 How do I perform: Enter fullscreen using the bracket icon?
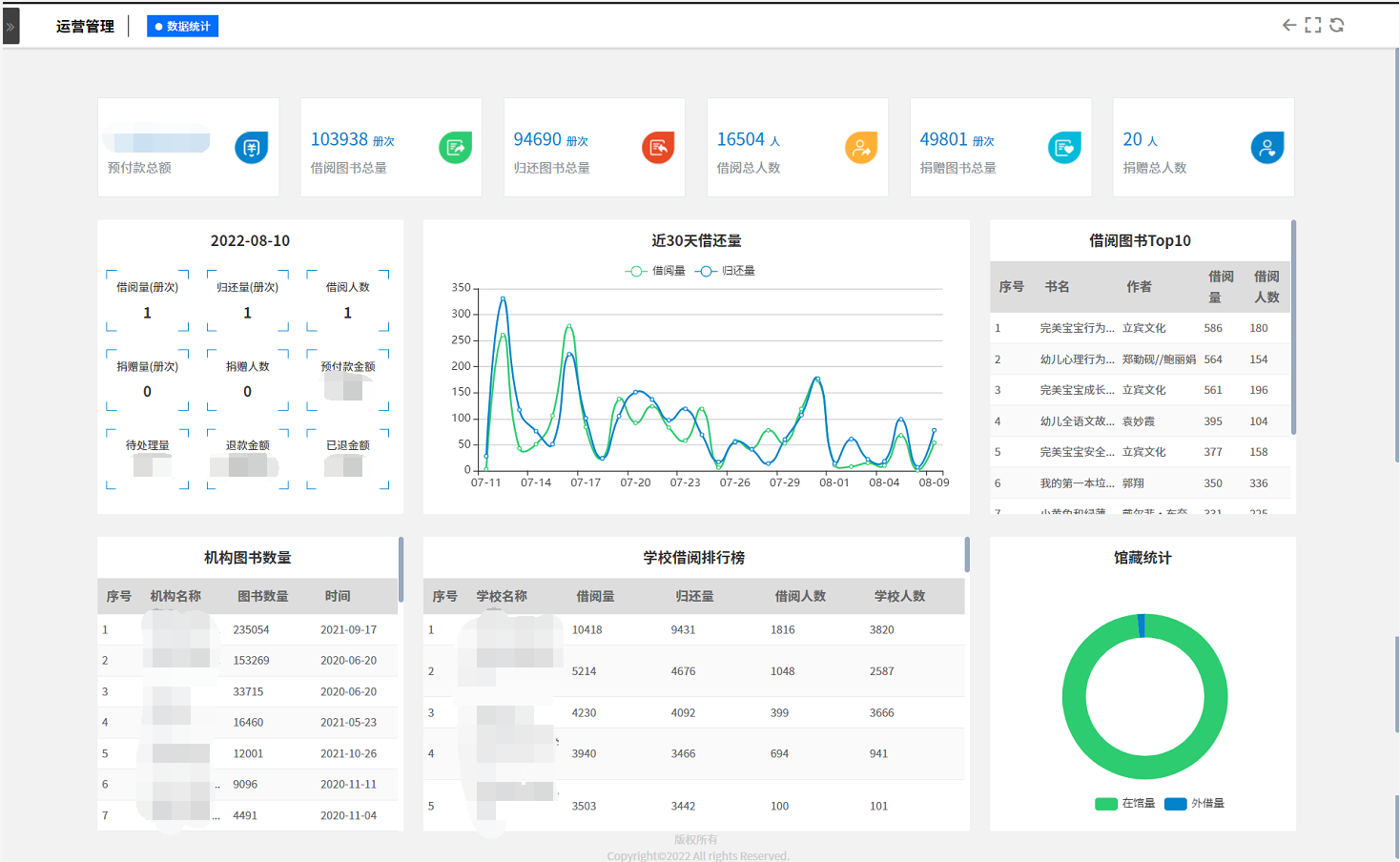click(1313, 26)
